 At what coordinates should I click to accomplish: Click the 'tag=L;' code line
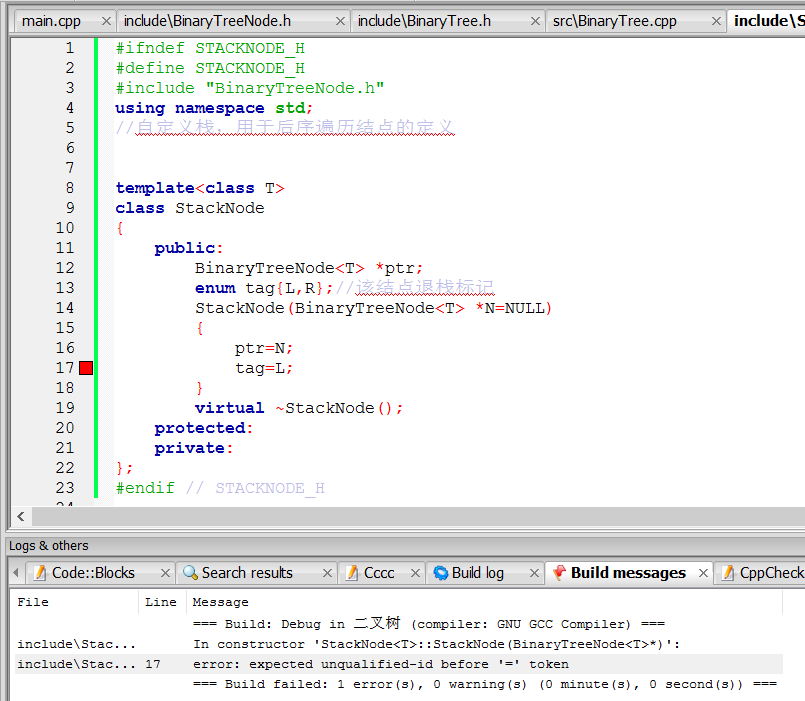(x=264, y=368)
